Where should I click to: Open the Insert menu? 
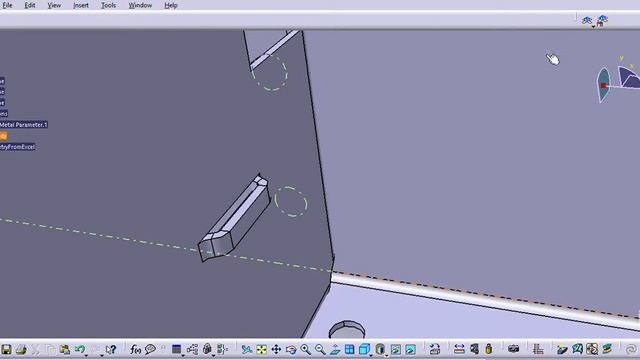[x=81, y=5]
